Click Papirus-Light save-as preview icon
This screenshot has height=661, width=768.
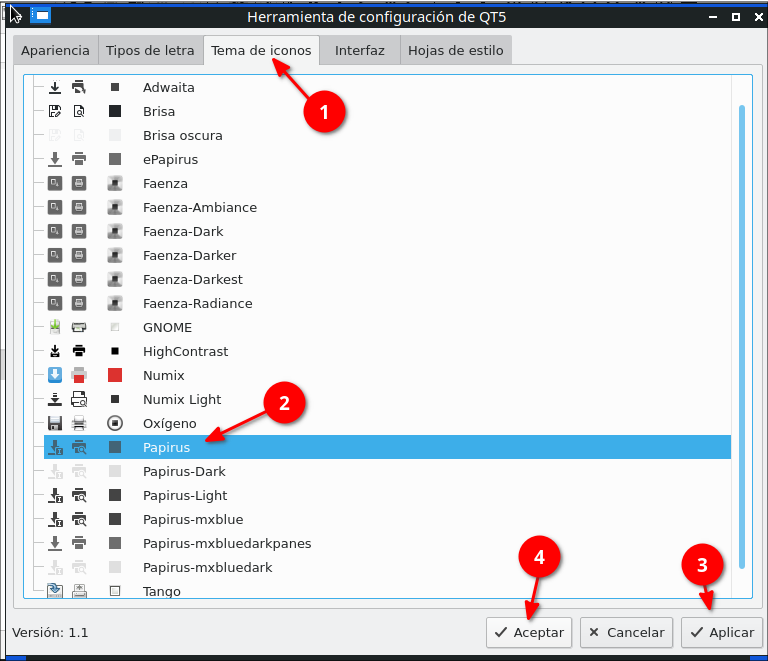(x=55, y=495)
